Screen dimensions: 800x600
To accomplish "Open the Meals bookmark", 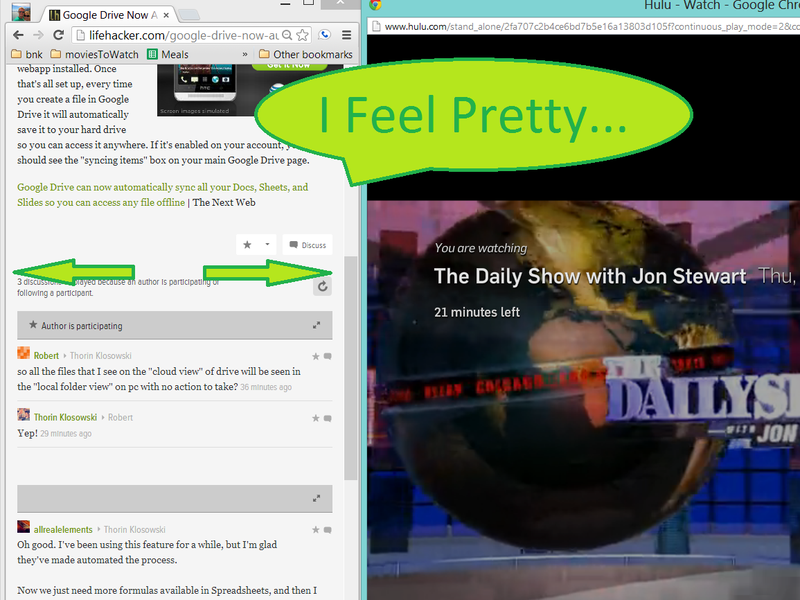I will point(168,55).
